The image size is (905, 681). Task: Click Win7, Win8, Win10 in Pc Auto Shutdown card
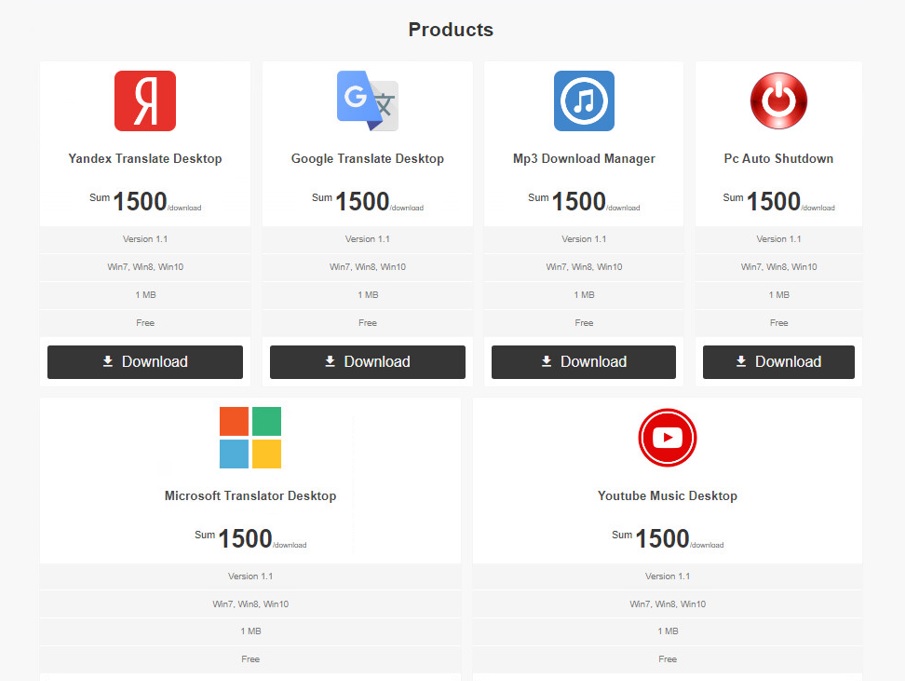click(x=779, y=267)
